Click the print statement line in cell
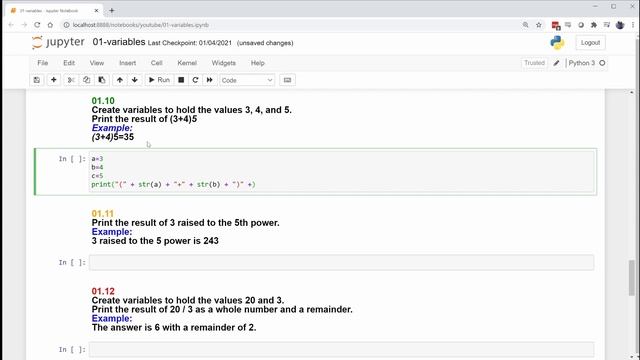The image size is (640, 360). pyautogui.click(x=173, y=184)
